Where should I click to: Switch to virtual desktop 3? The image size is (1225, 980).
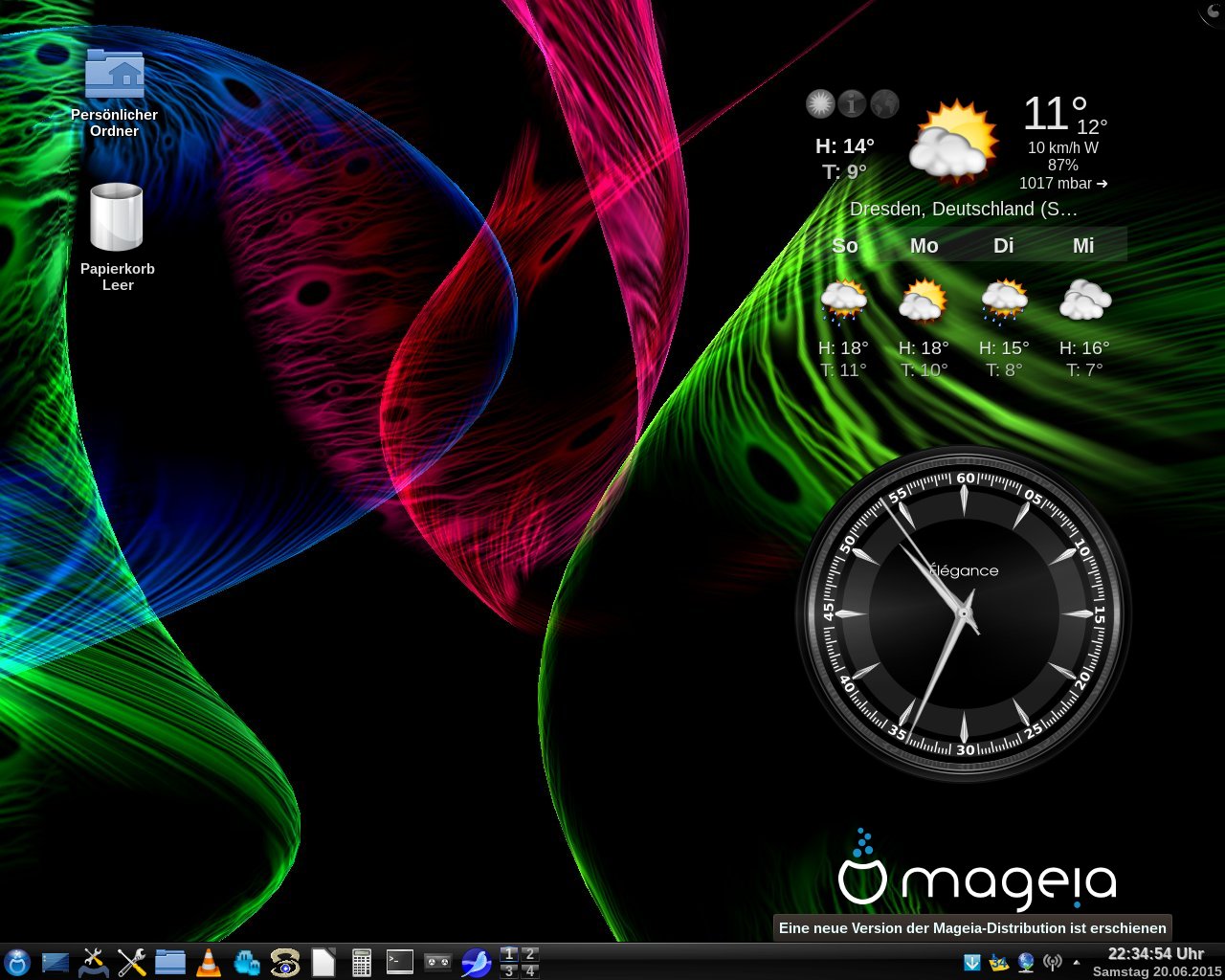509,970
